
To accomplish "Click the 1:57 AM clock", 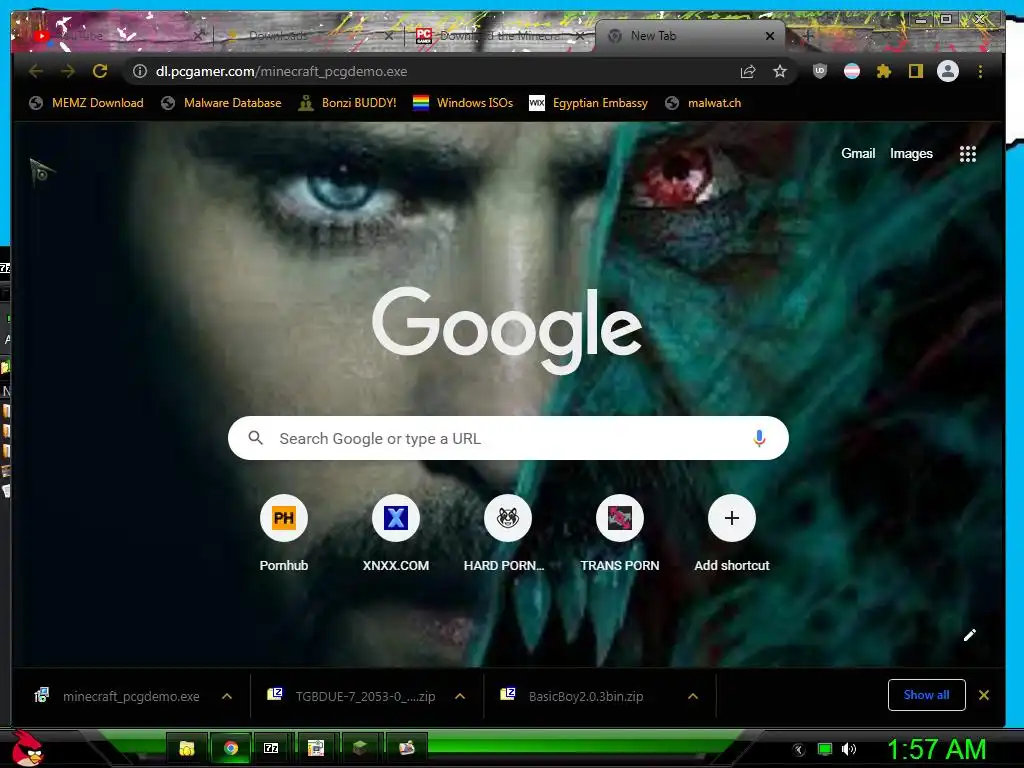I will [x=936, y=749].
